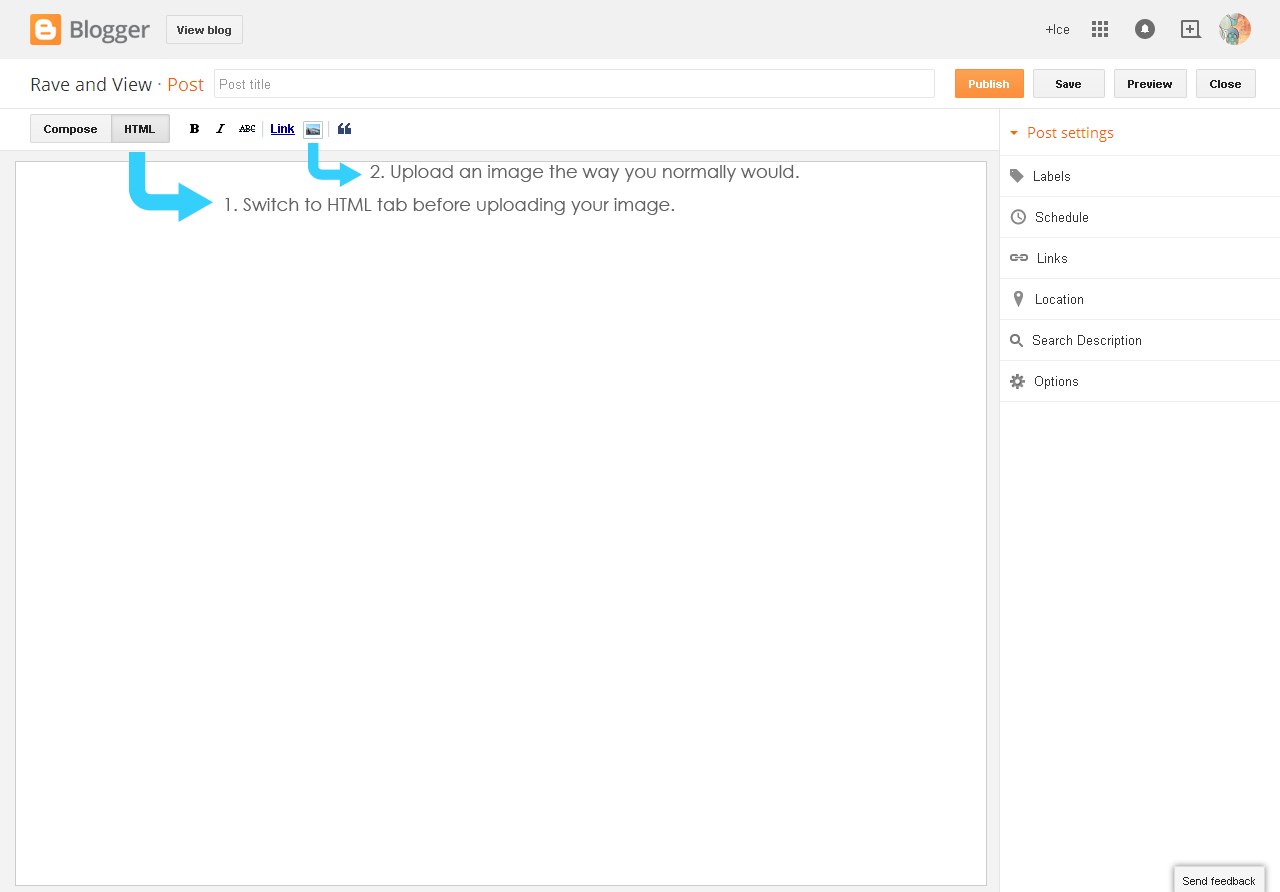Open the Labels panel
The width and height of the screenshot is (1280, 892).
[x=1052, y=176]
